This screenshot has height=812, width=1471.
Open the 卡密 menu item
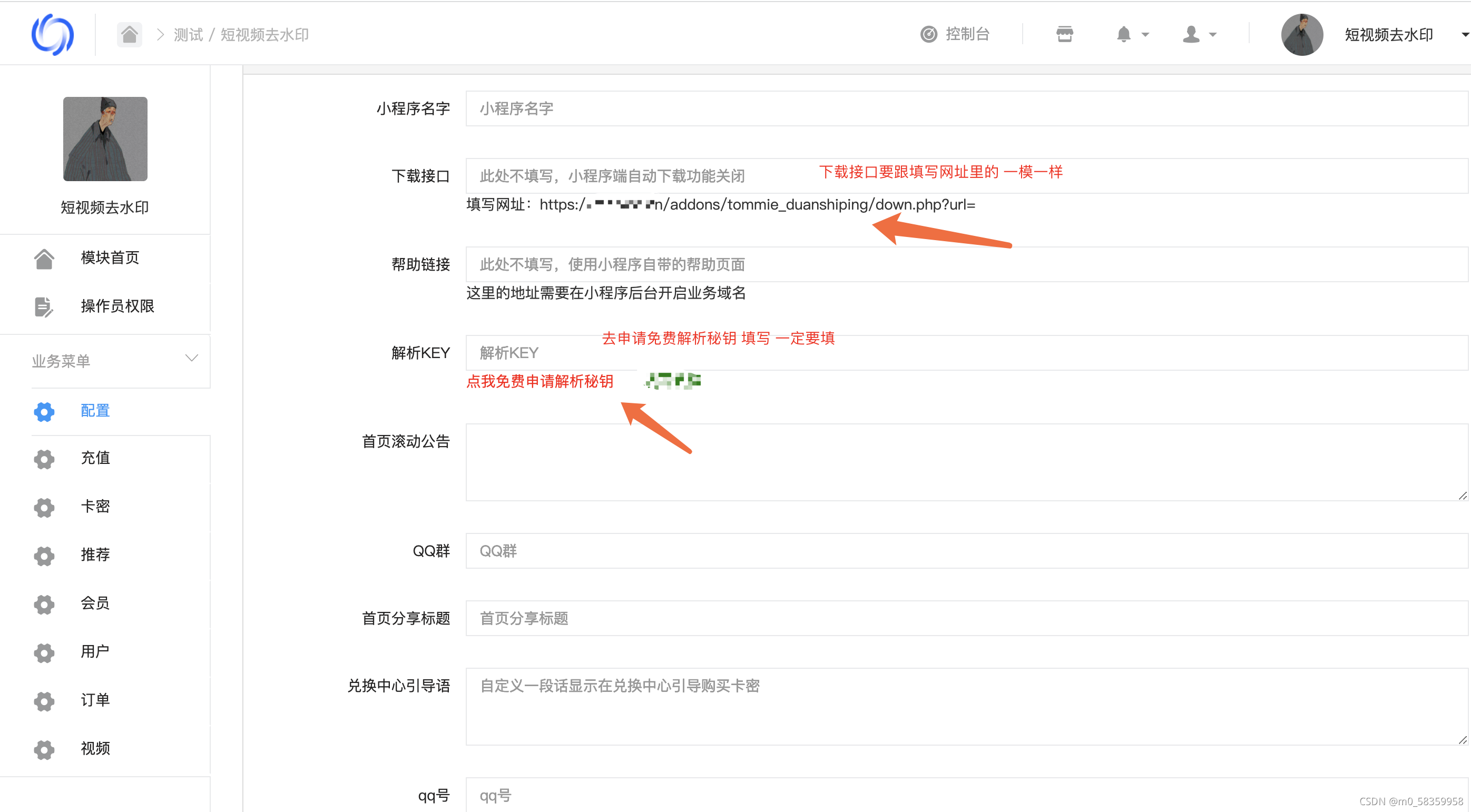(x=95, y=506)
